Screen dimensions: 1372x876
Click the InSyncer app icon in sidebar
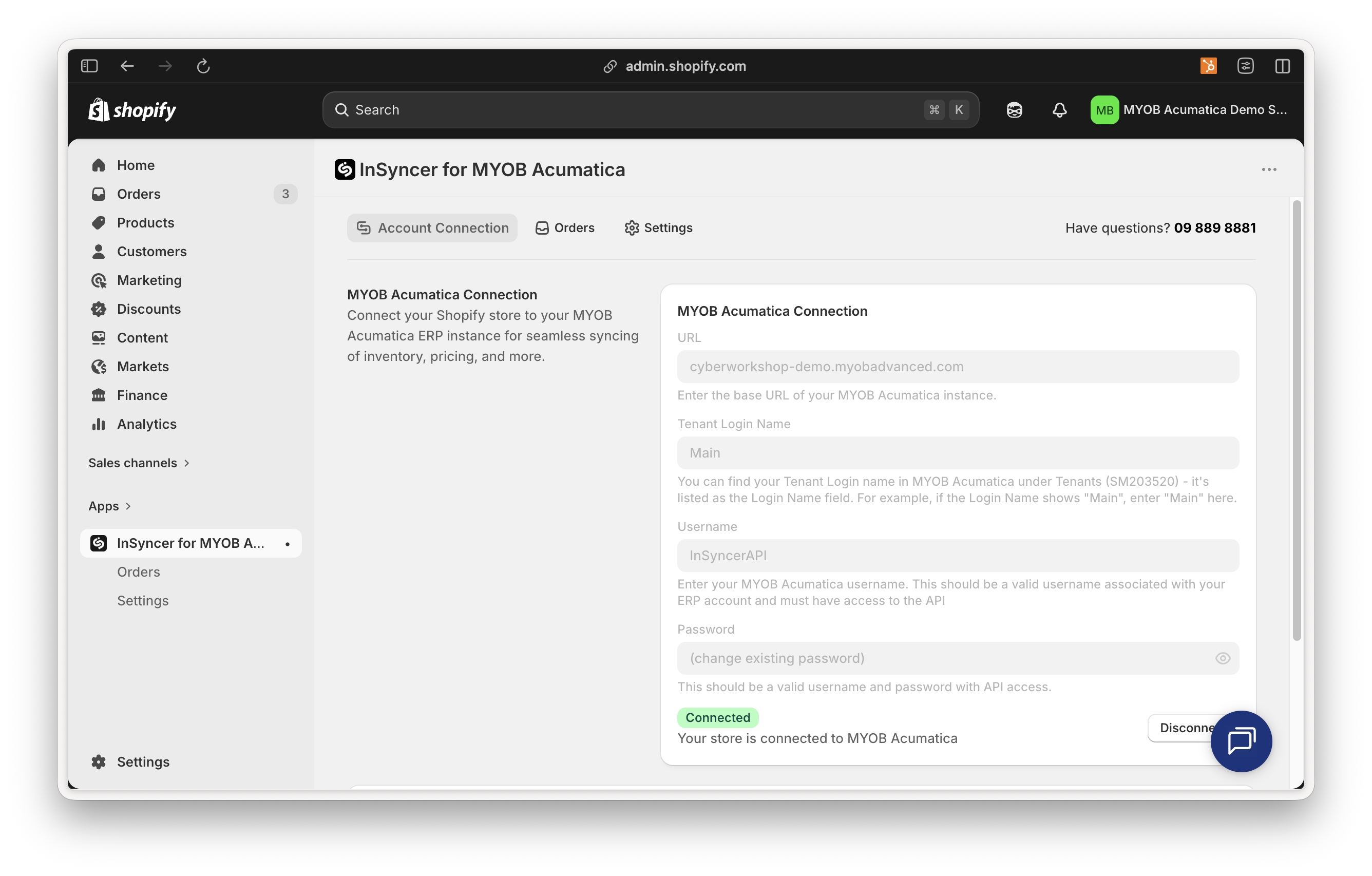(x=99, y=543)
